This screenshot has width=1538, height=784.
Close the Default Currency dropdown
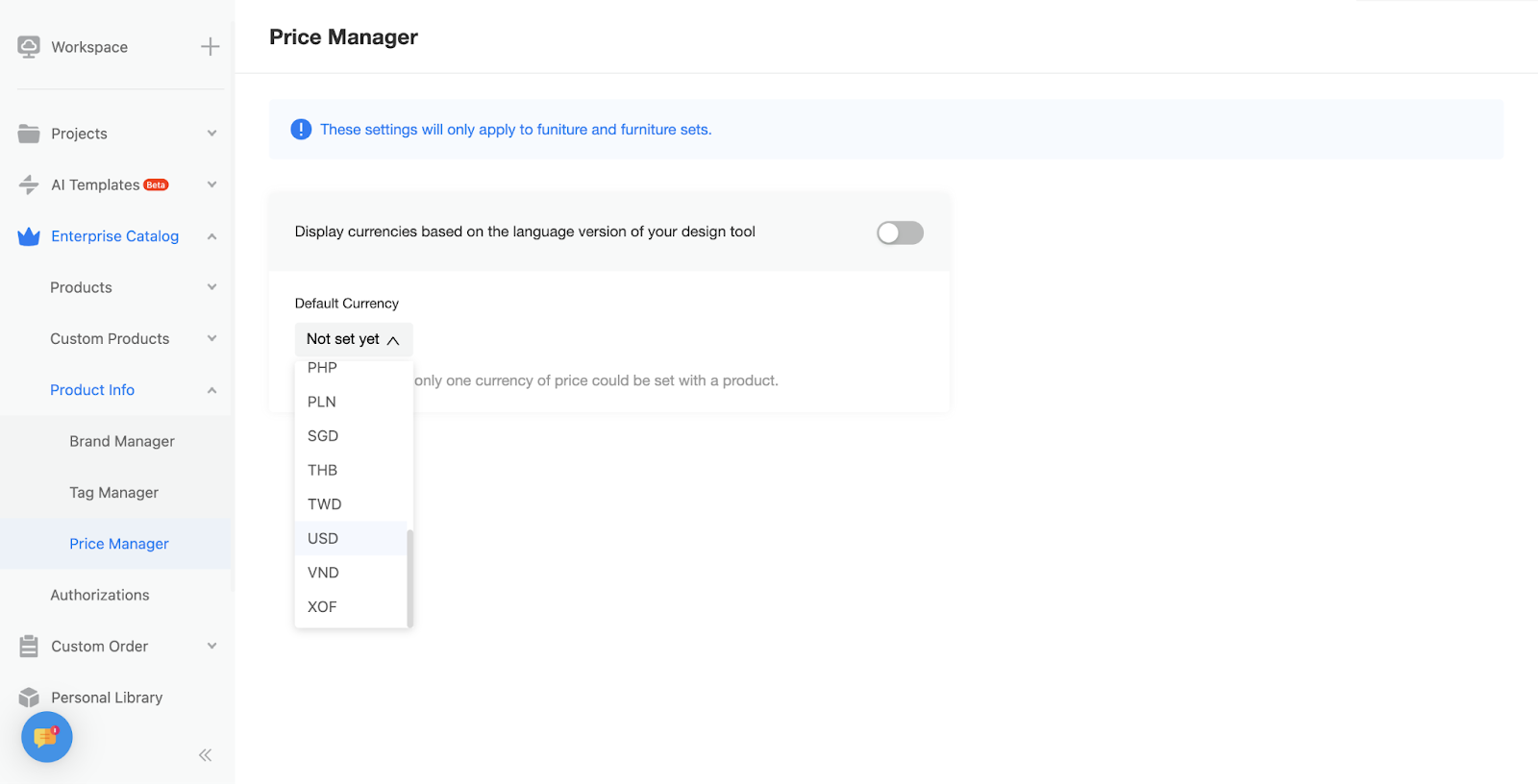point(353,339)
